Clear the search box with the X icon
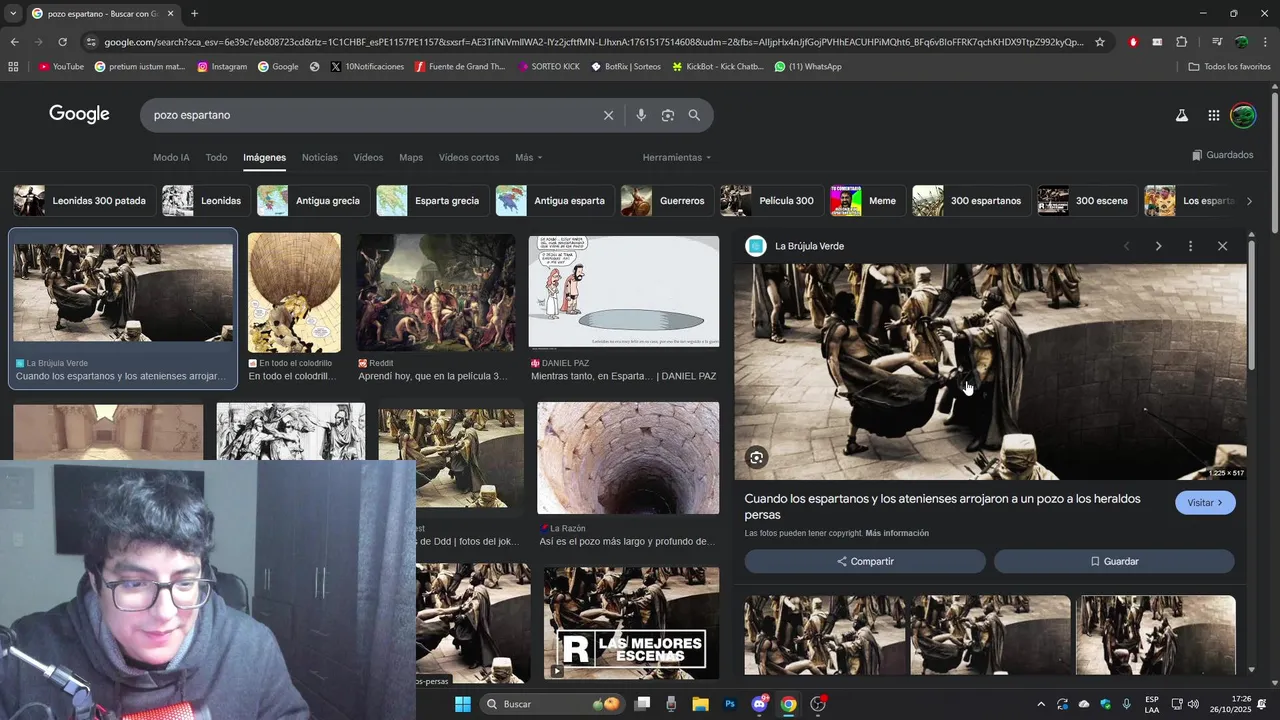 click(x=608, y=115)
